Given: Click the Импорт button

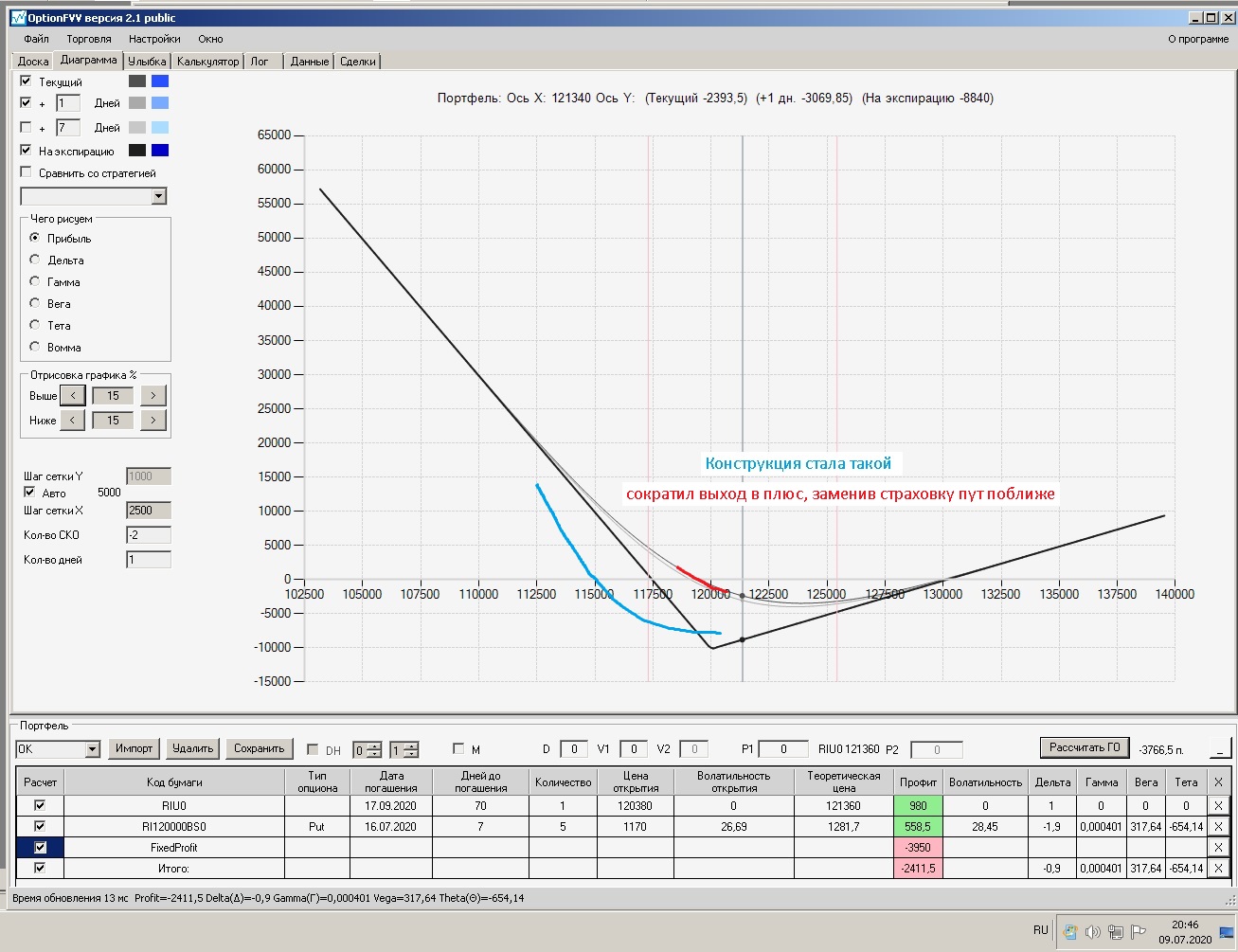Looking at the screenshot, I should pyautogui.click(x=135, y=748).
